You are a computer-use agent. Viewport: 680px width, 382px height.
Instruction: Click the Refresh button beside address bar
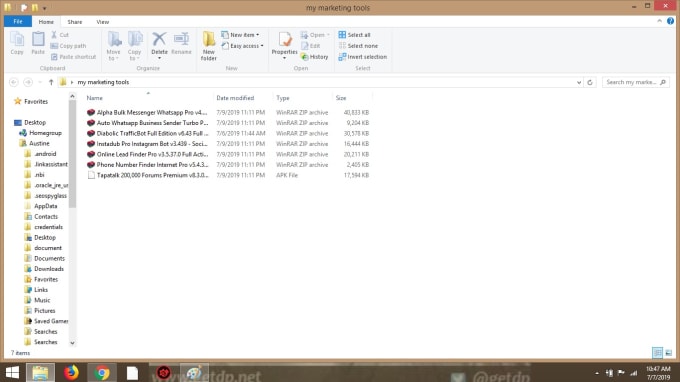pyautogui.click(x=590, y=82)
